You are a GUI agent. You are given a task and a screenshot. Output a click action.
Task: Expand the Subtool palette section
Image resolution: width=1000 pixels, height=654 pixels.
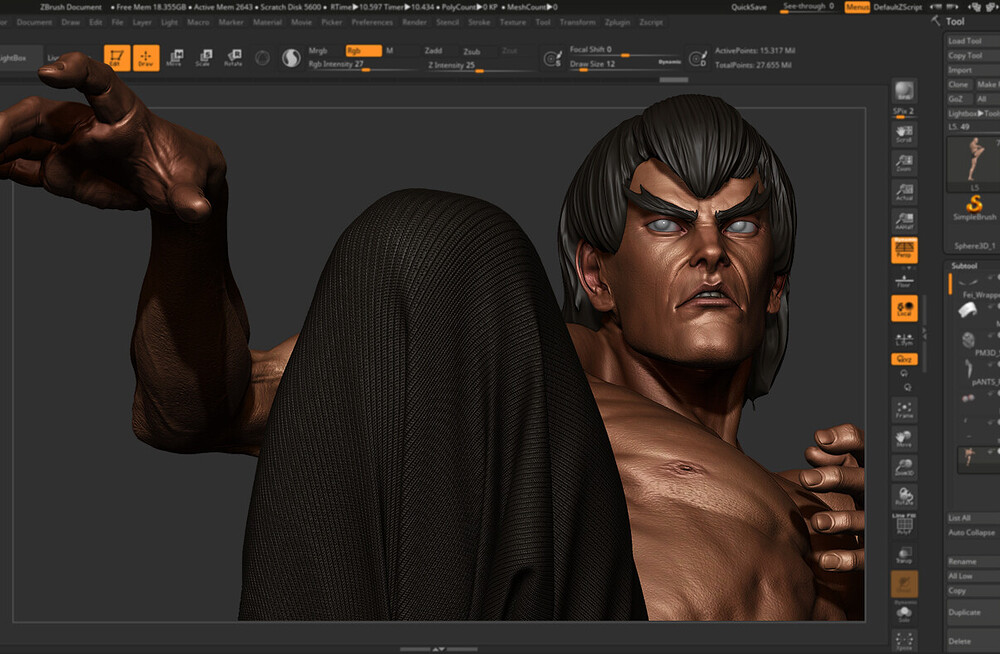point(964,265)
